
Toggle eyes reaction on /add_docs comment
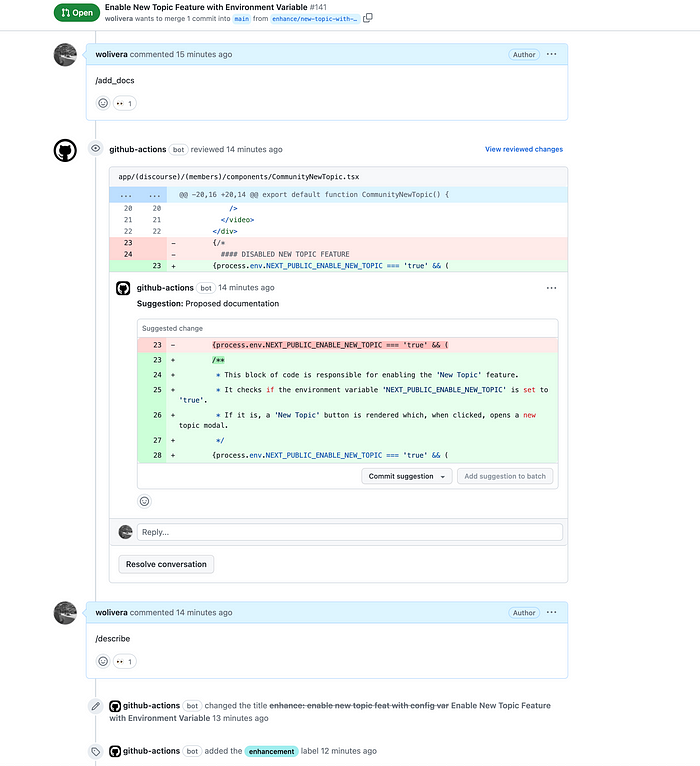click(x=125, y=103)
